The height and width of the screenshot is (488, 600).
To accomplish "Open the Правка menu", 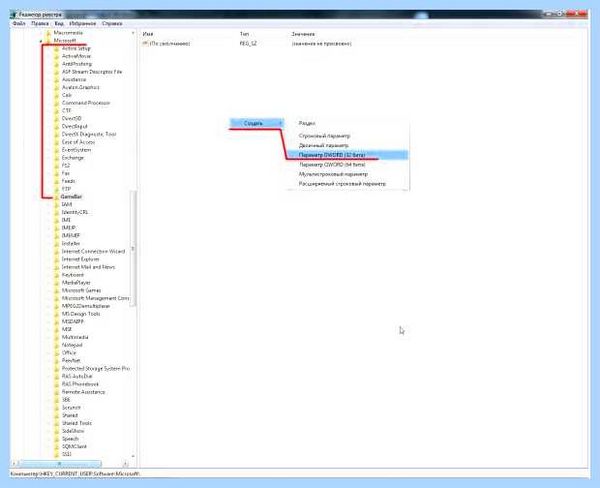I will click(40, 24).
